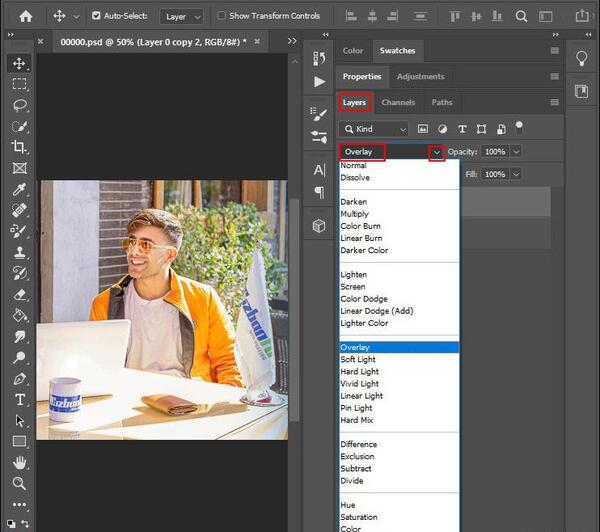Select the Eraser tool
This screenshot has height=532, width=600.
click(x=19, y=294)
